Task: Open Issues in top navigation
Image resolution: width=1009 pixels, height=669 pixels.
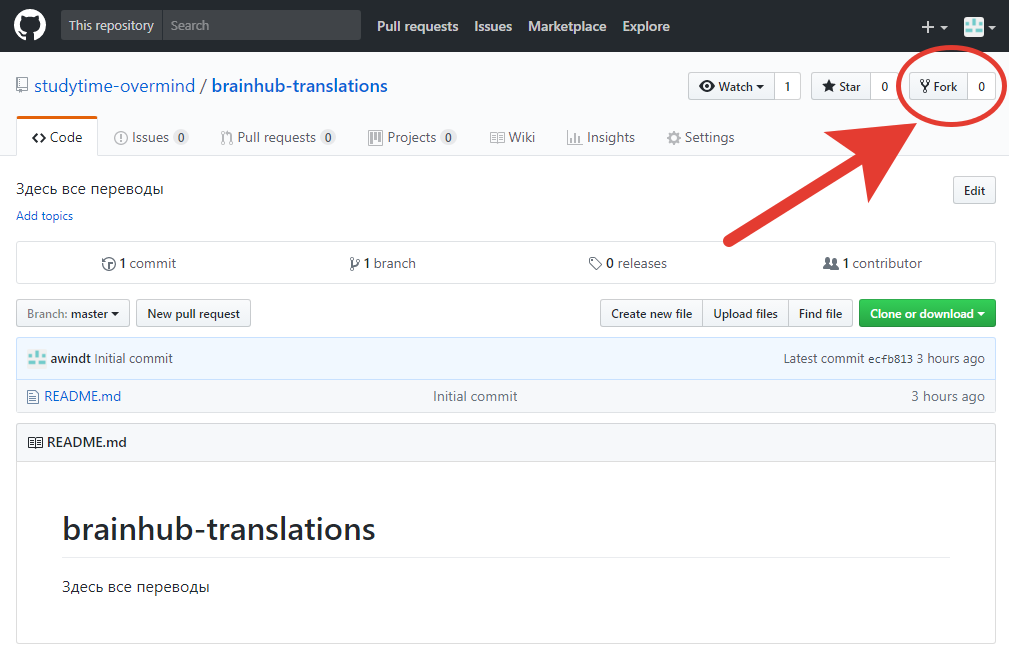Action: click(493, 26)
